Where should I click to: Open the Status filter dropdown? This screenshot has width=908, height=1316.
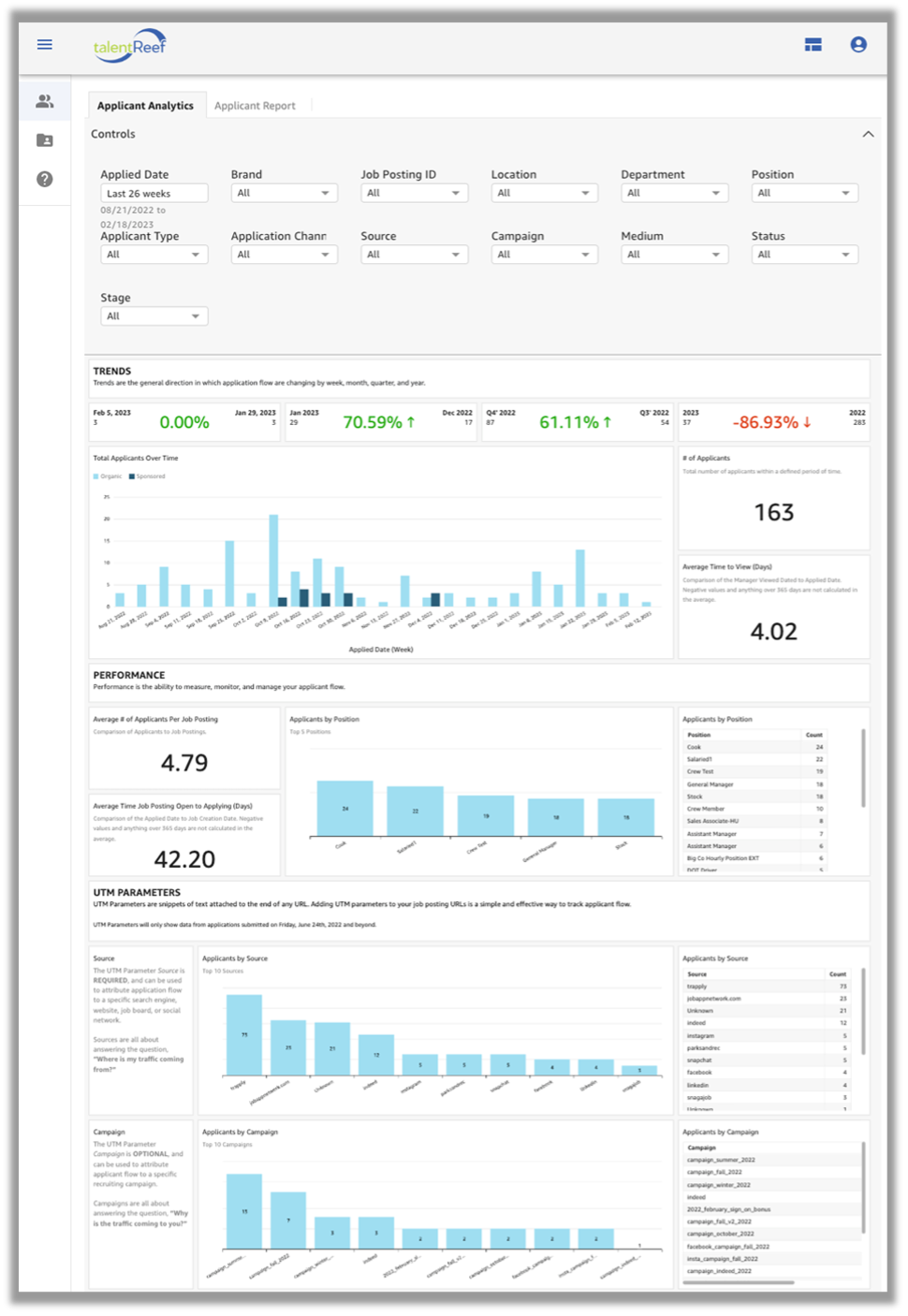[x=804, y=254]
